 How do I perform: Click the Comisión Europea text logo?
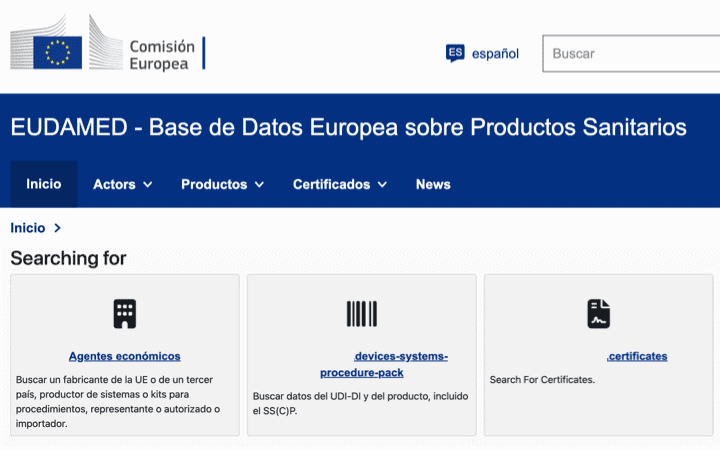[x=162, y=55]
